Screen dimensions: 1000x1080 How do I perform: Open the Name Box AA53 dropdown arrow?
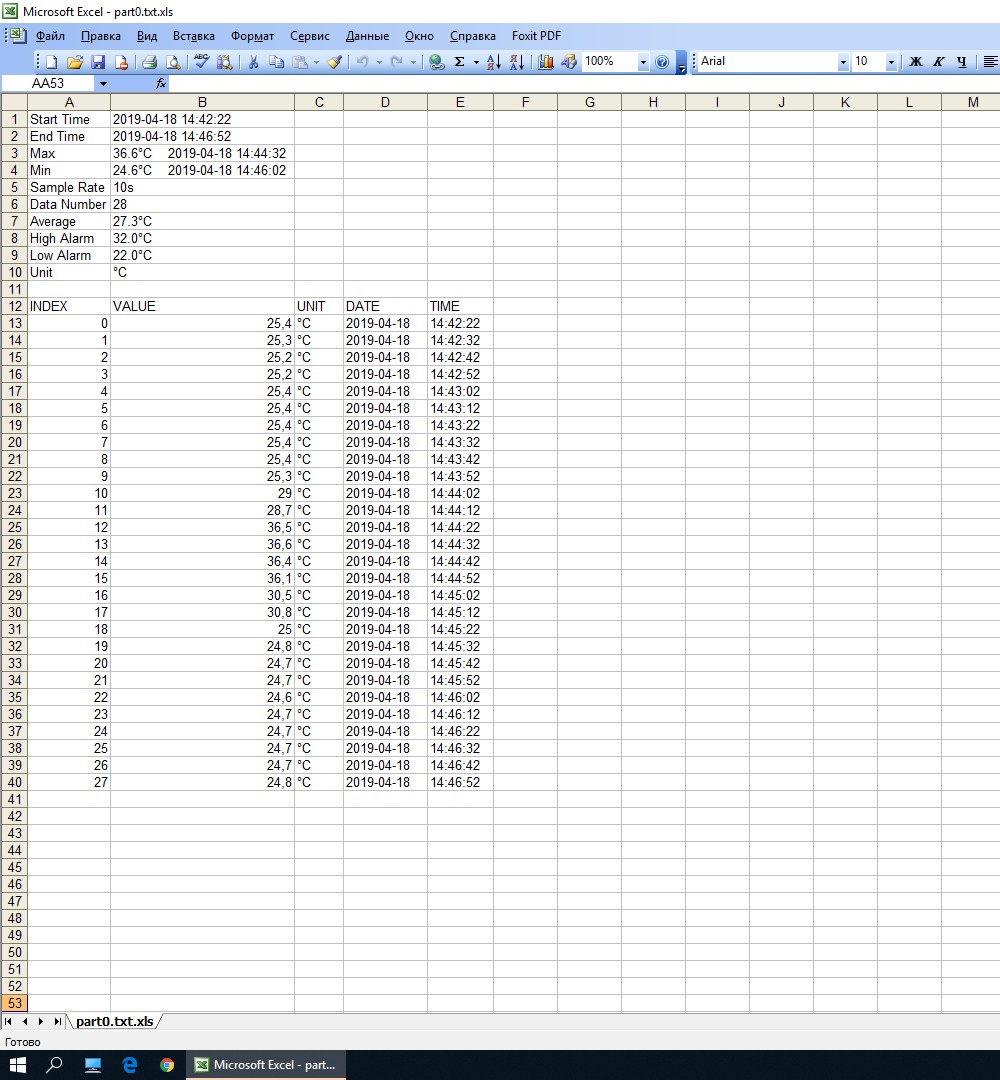pyautogui.click(x=103, y=83)
